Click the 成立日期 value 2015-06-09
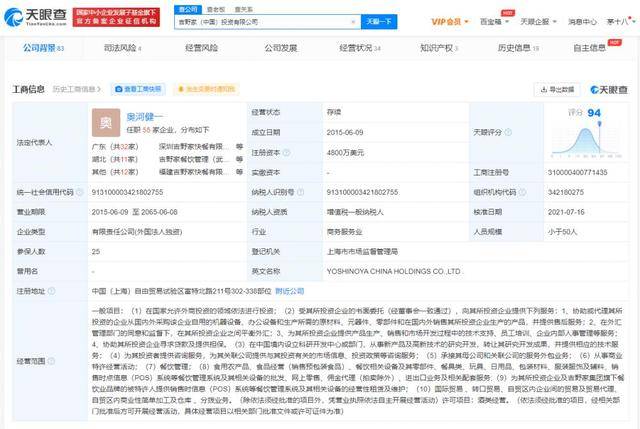This screenshot has height=429, width=640. [345, 132]
